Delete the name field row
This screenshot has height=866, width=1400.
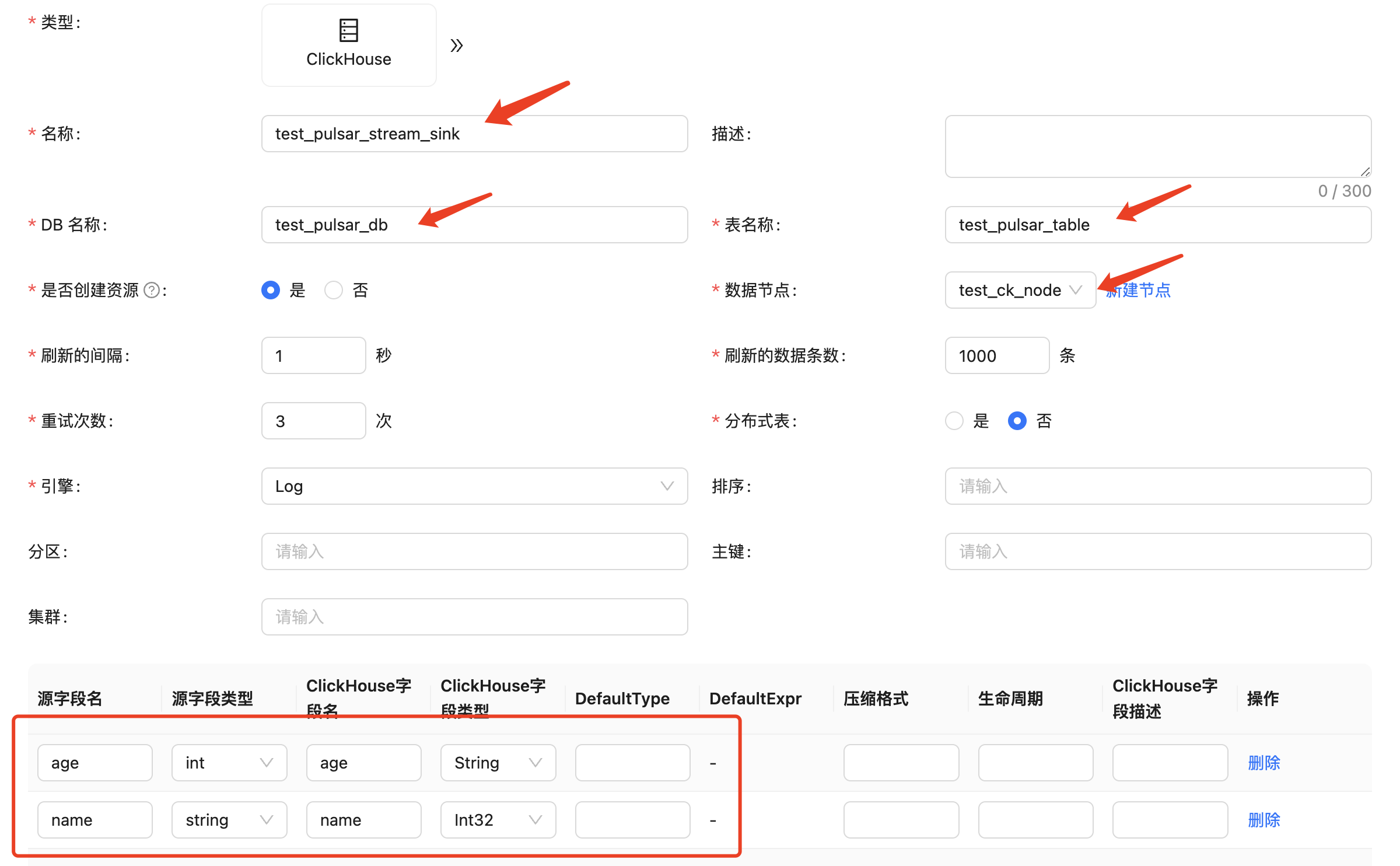(x=1264, y=820)
